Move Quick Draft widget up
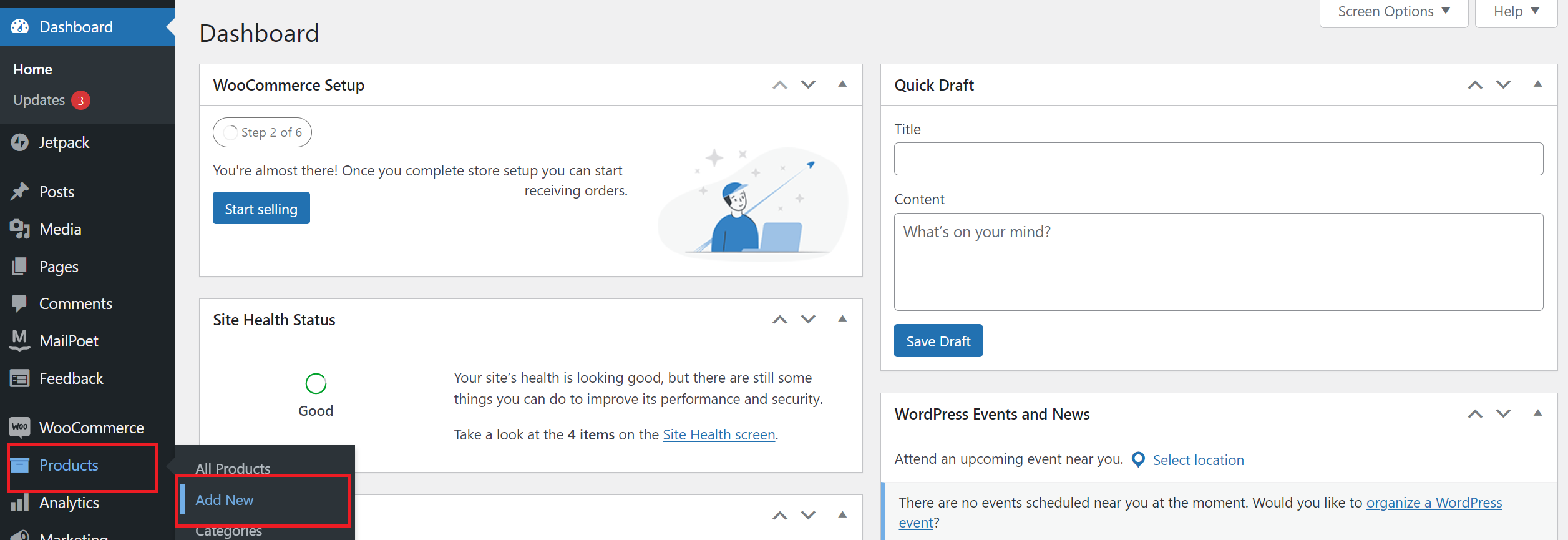The width and height of the screenshot is (1568, 540). 1475,85
